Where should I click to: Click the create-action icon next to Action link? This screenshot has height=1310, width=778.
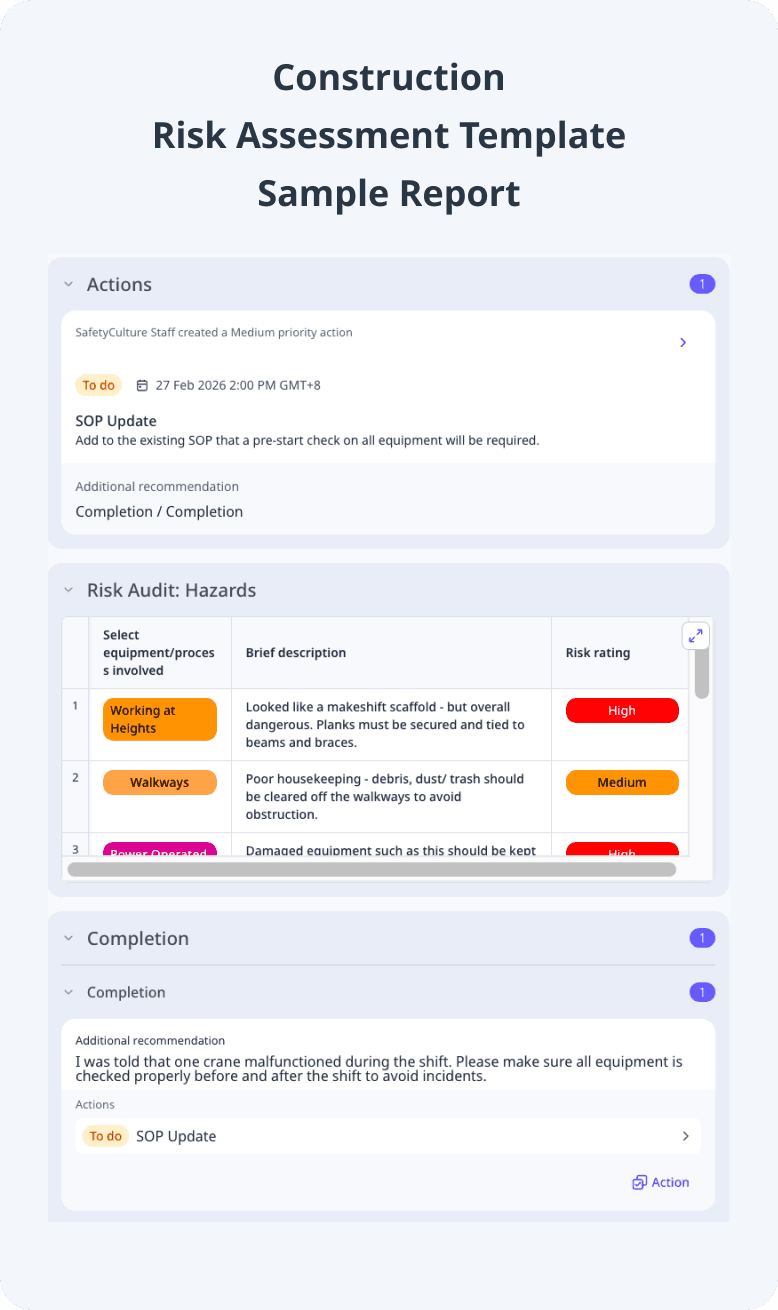tap(638, 1182)
